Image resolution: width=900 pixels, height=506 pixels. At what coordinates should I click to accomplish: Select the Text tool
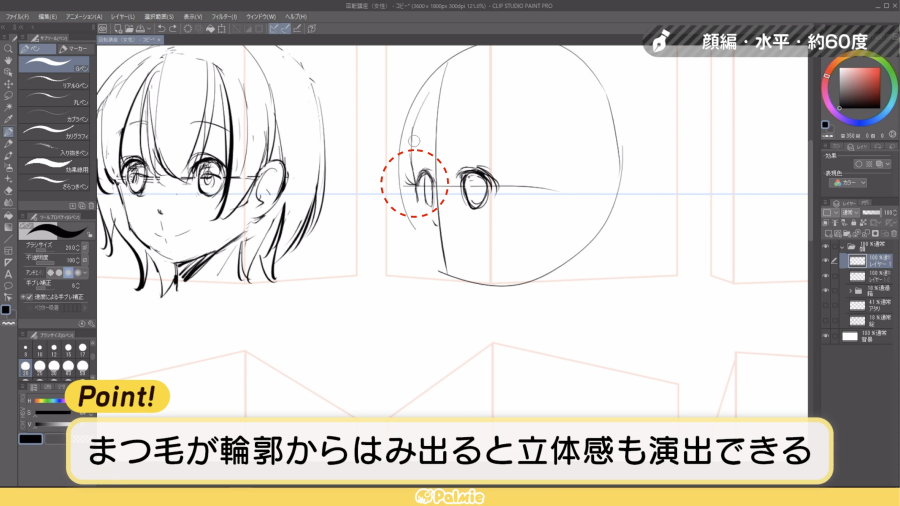(x=8, y=274)
